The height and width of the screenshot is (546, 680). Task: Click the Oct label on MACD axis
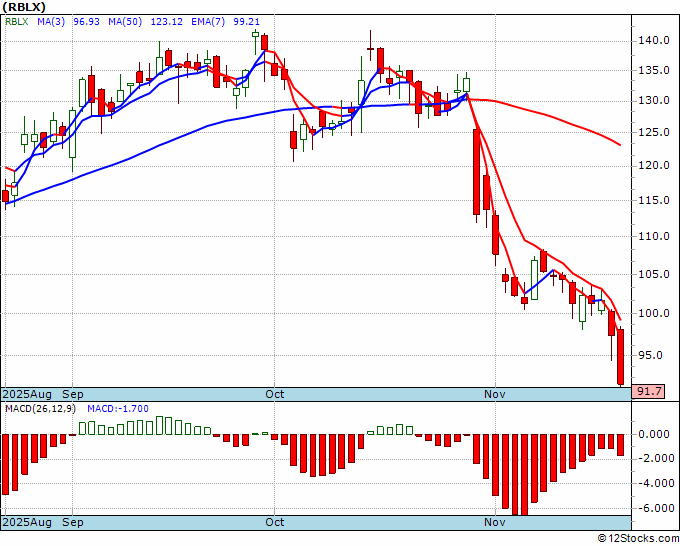(275, 522)
